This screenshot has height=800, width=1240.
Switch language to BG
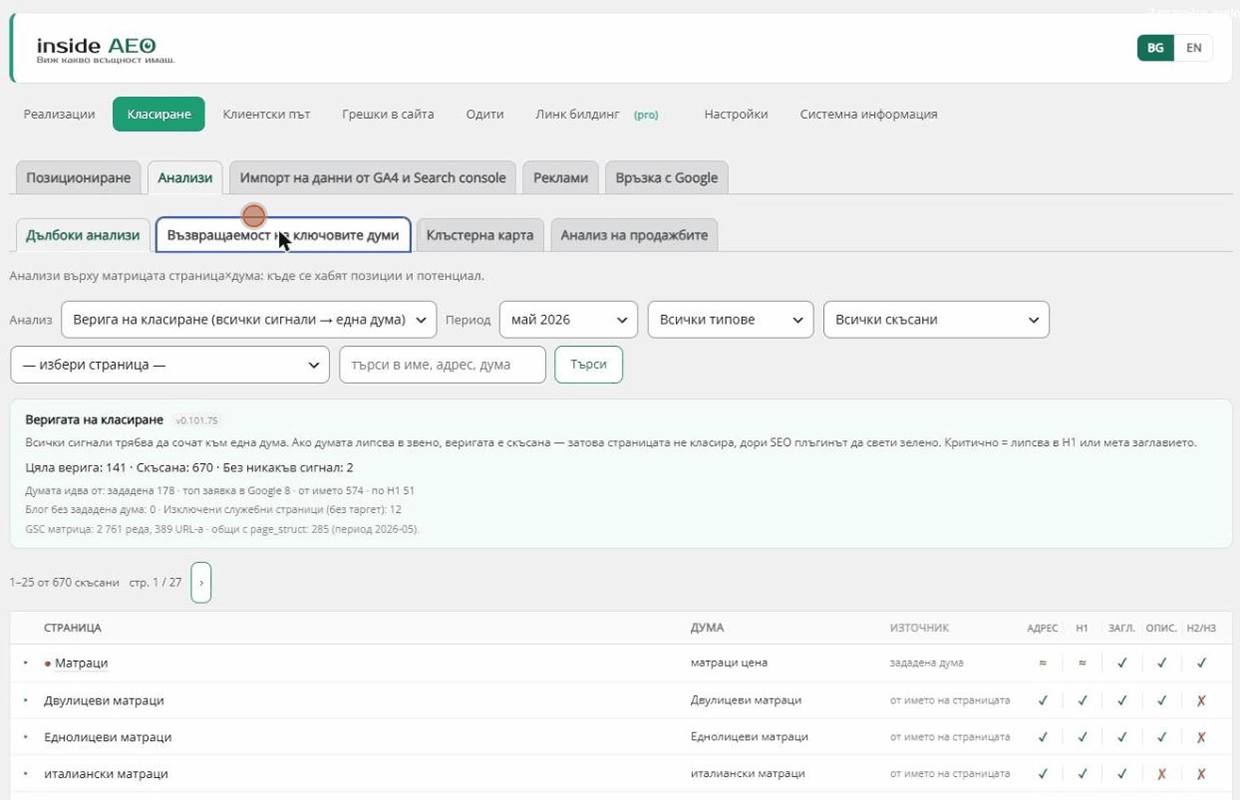click(1155, 48)
